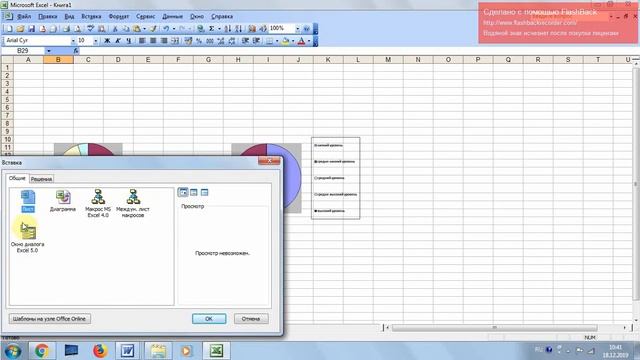Toggle underline formatting

tap(129, 41)
